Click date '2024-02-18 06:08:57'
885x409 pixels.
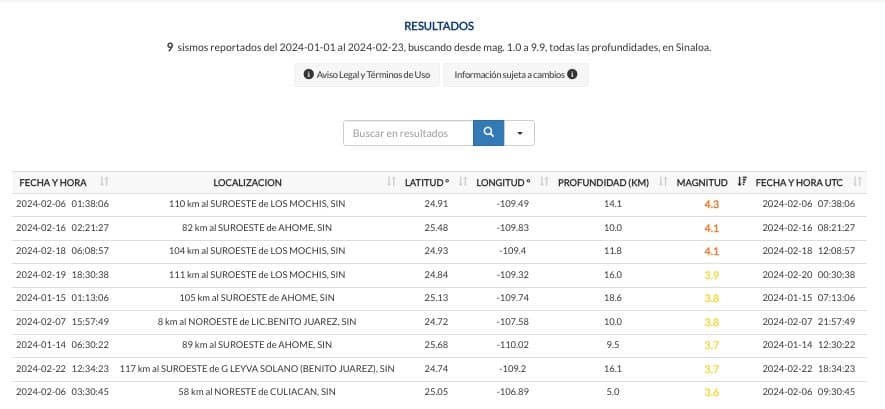click(63, 250)
